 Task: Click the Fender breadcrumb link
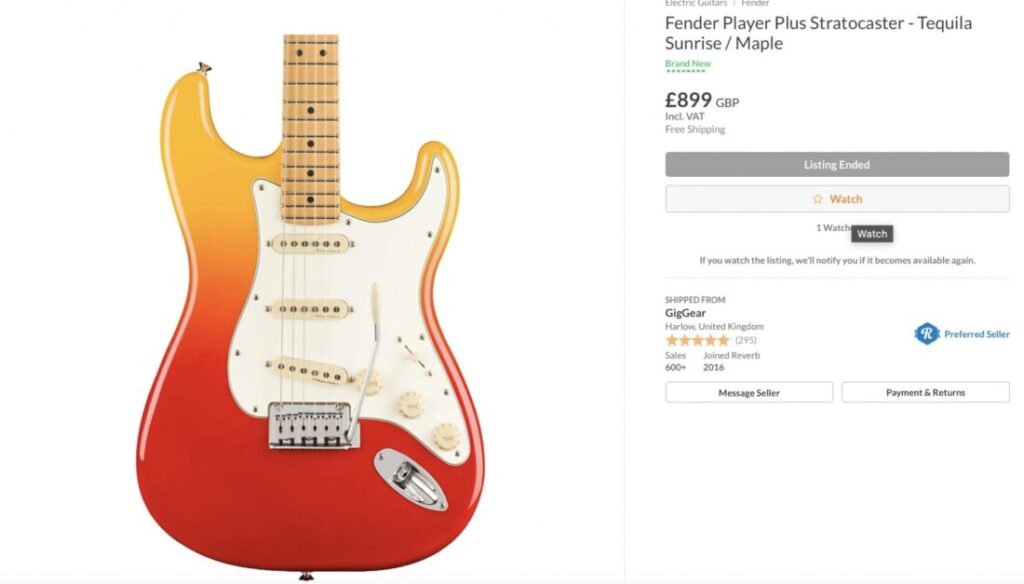[755, 3]
